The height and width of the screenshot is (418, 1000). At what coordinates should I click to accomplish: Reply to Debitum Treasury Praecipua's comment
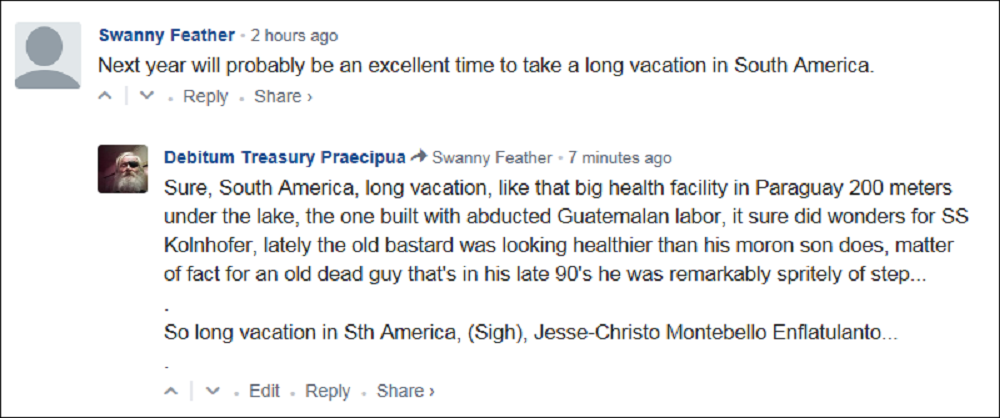click(328, 391)
